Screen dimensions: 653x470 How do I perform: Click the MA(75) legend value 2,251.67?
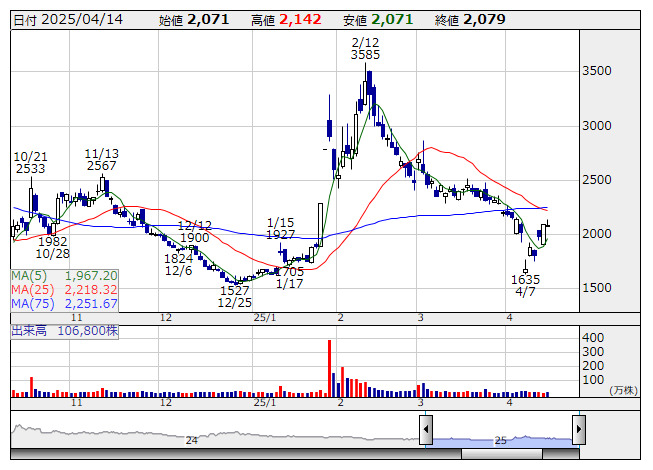[x=91, y=303]
